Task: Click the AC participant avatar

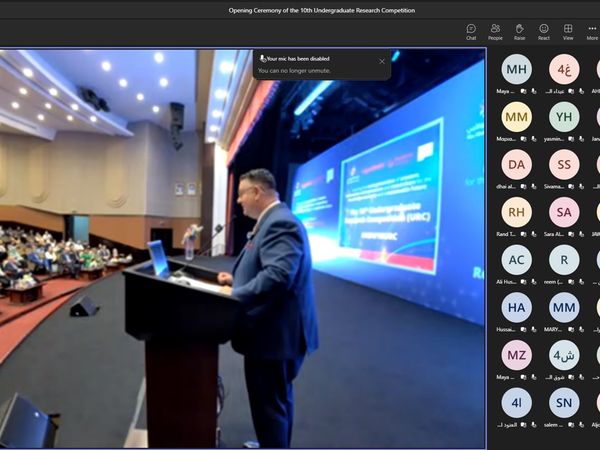Action: tap(516, 260)
